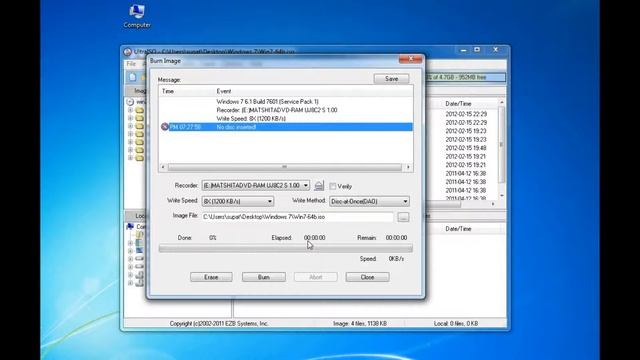Click the Burn button
This screenshot has height=360, width=640.
pos(264,277)
